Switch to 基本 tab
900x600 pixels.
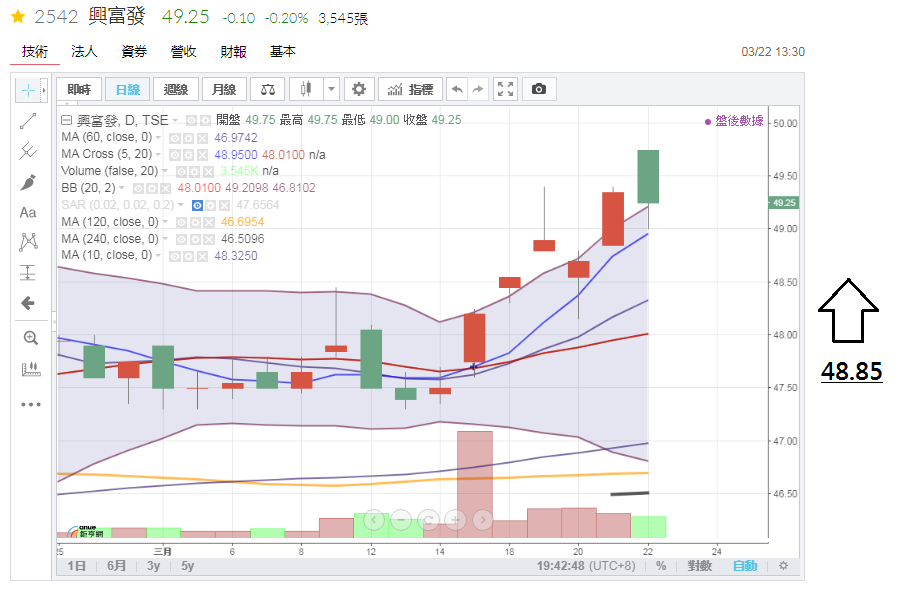point(282,52)
